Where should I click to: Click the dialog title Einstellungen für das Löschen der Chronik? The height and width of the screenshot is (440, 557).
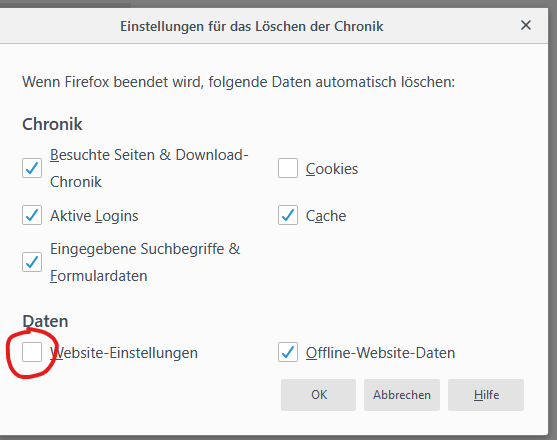[x=252, y=26]
